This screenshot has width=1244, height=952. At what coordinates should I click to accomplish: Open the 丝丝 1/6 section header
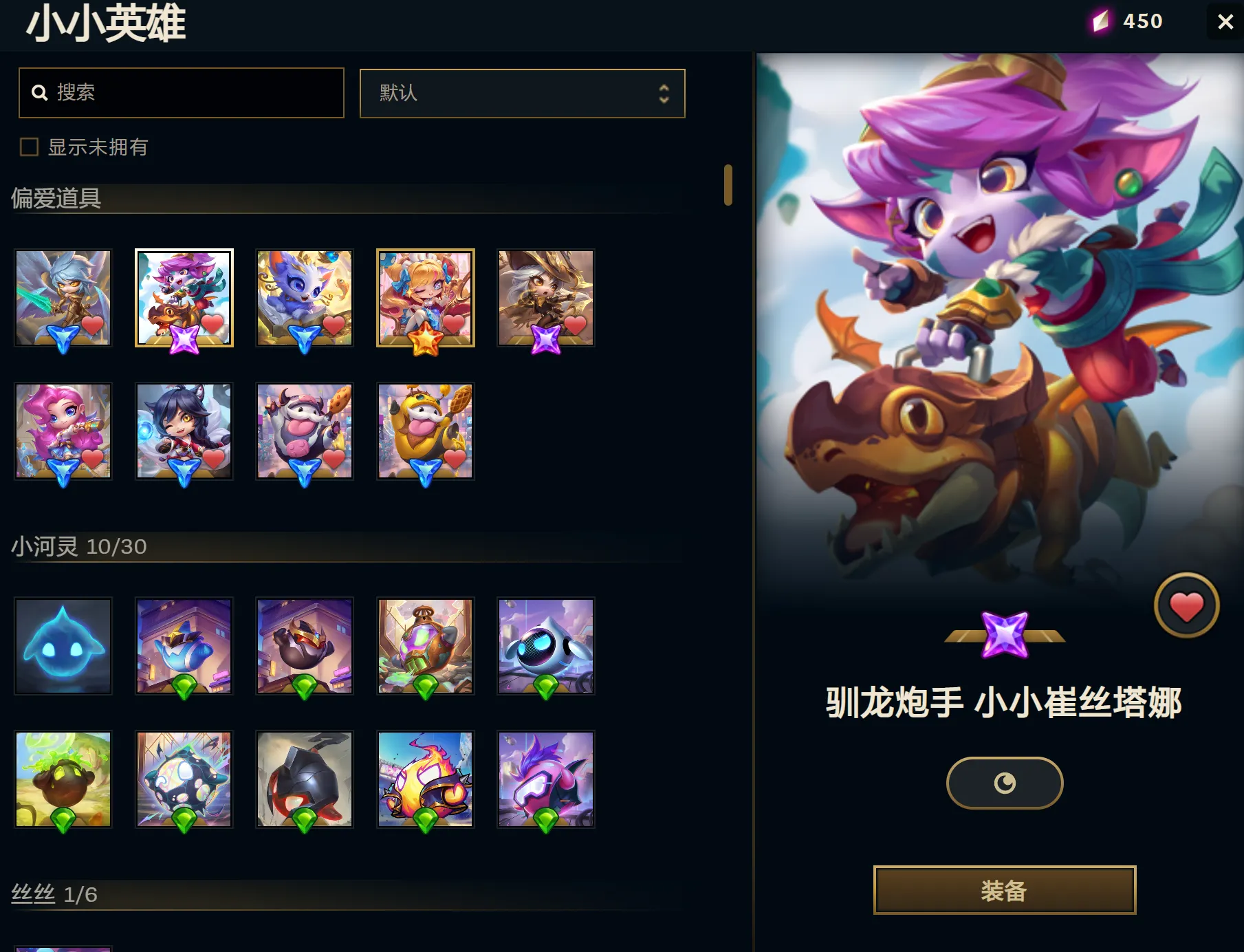[x=54, y=894]
